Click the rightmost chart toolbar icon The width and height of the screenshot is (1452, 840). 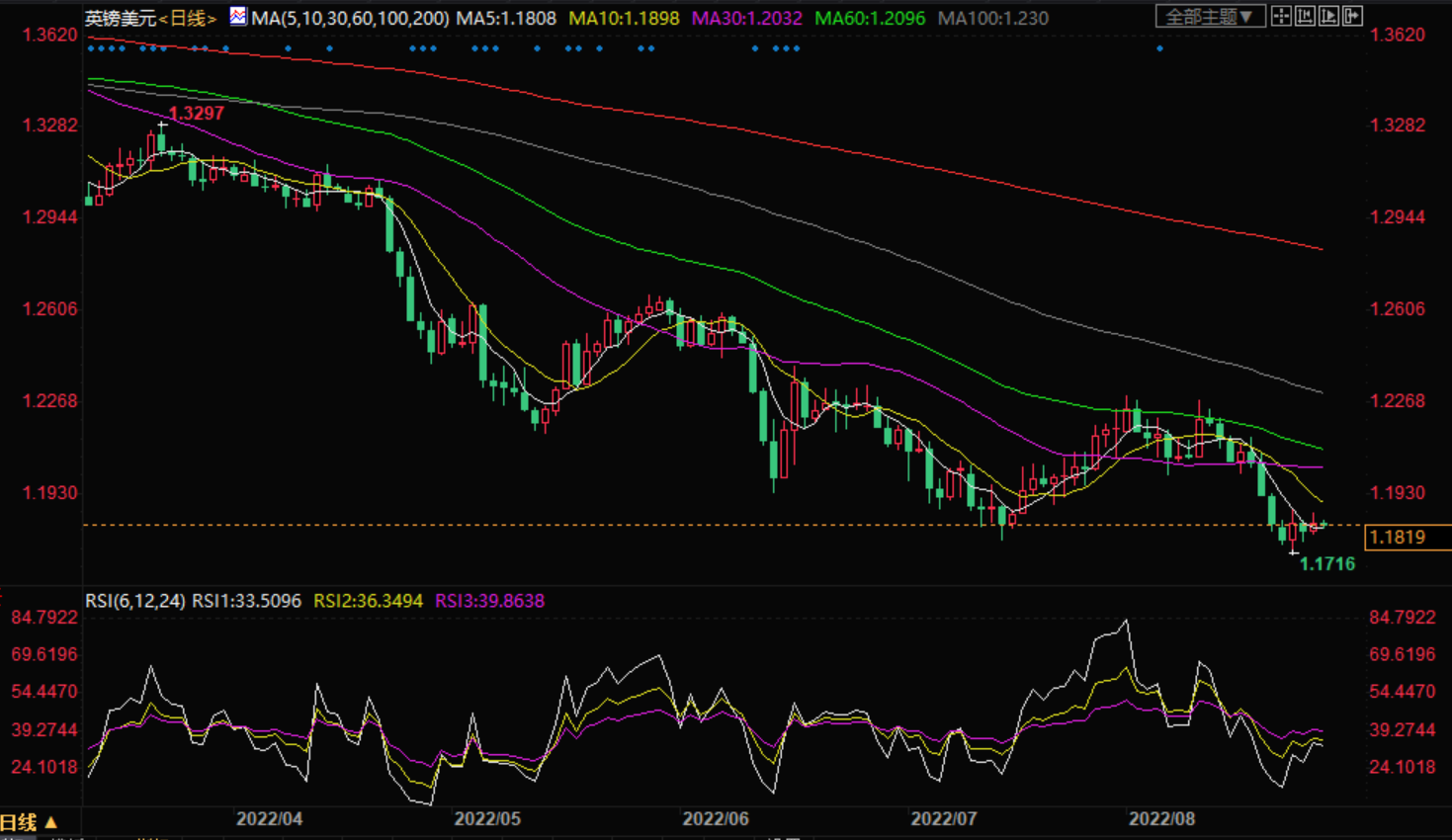(x=1352, y=16)
